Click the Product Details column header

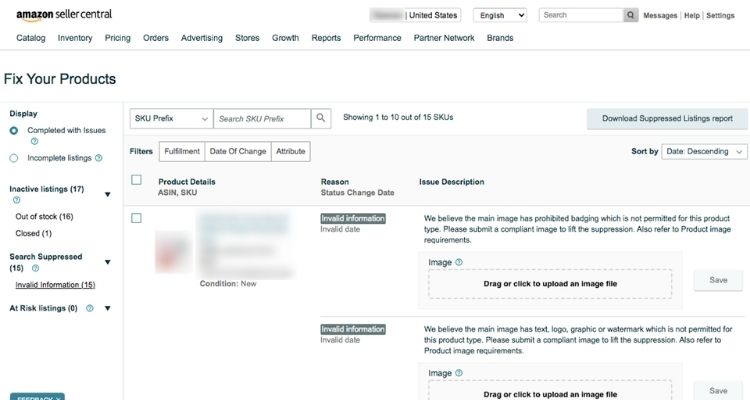(x=187, y=182)
